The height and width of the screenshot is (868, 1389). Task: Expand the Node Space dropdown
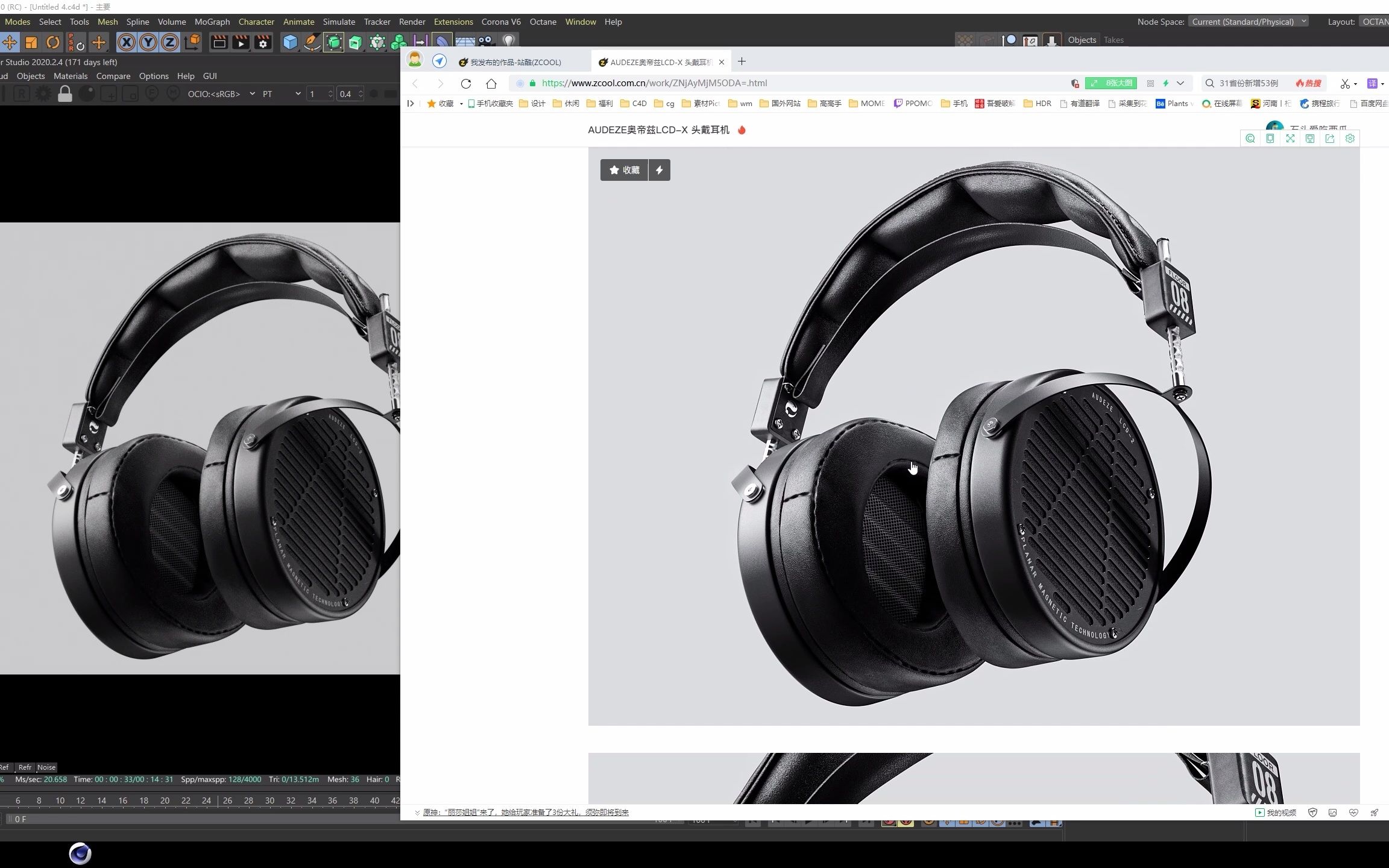tap(1249, 22)
